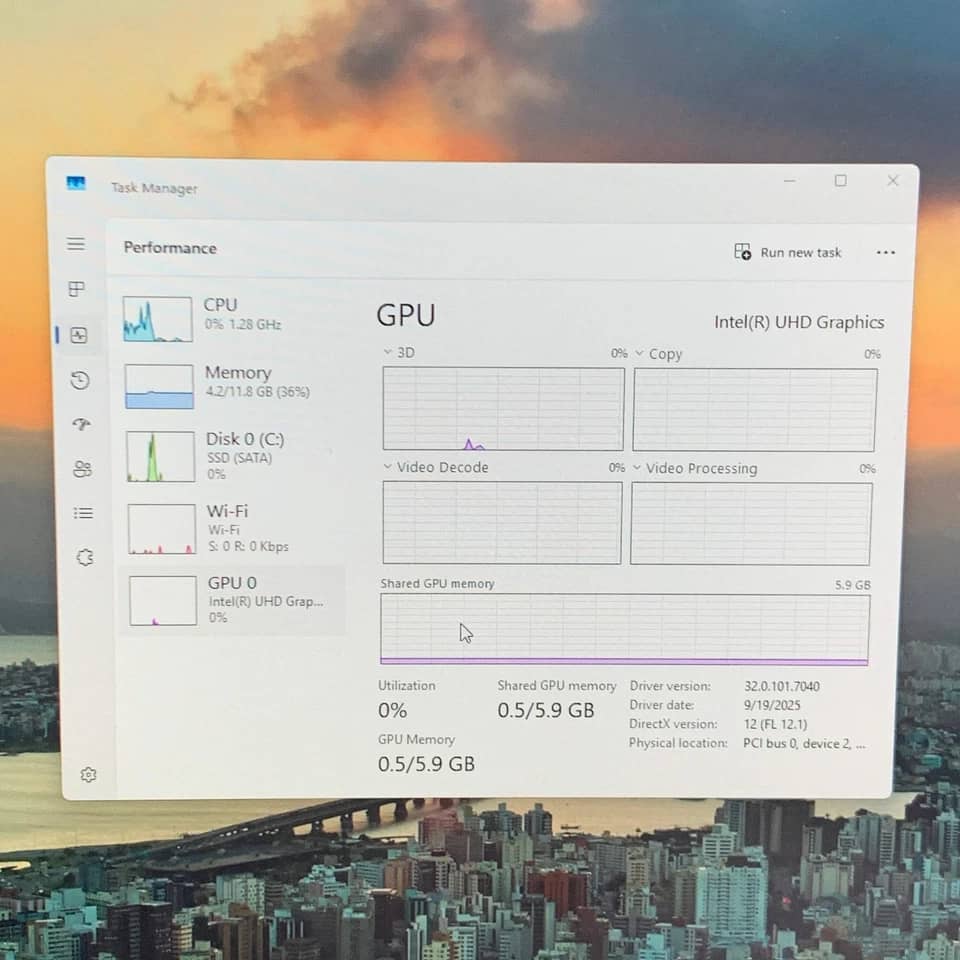This screenshot has width=960, height=960.
Task: Select the Wi-Fi performance entry
Action: tap(234, 529)
